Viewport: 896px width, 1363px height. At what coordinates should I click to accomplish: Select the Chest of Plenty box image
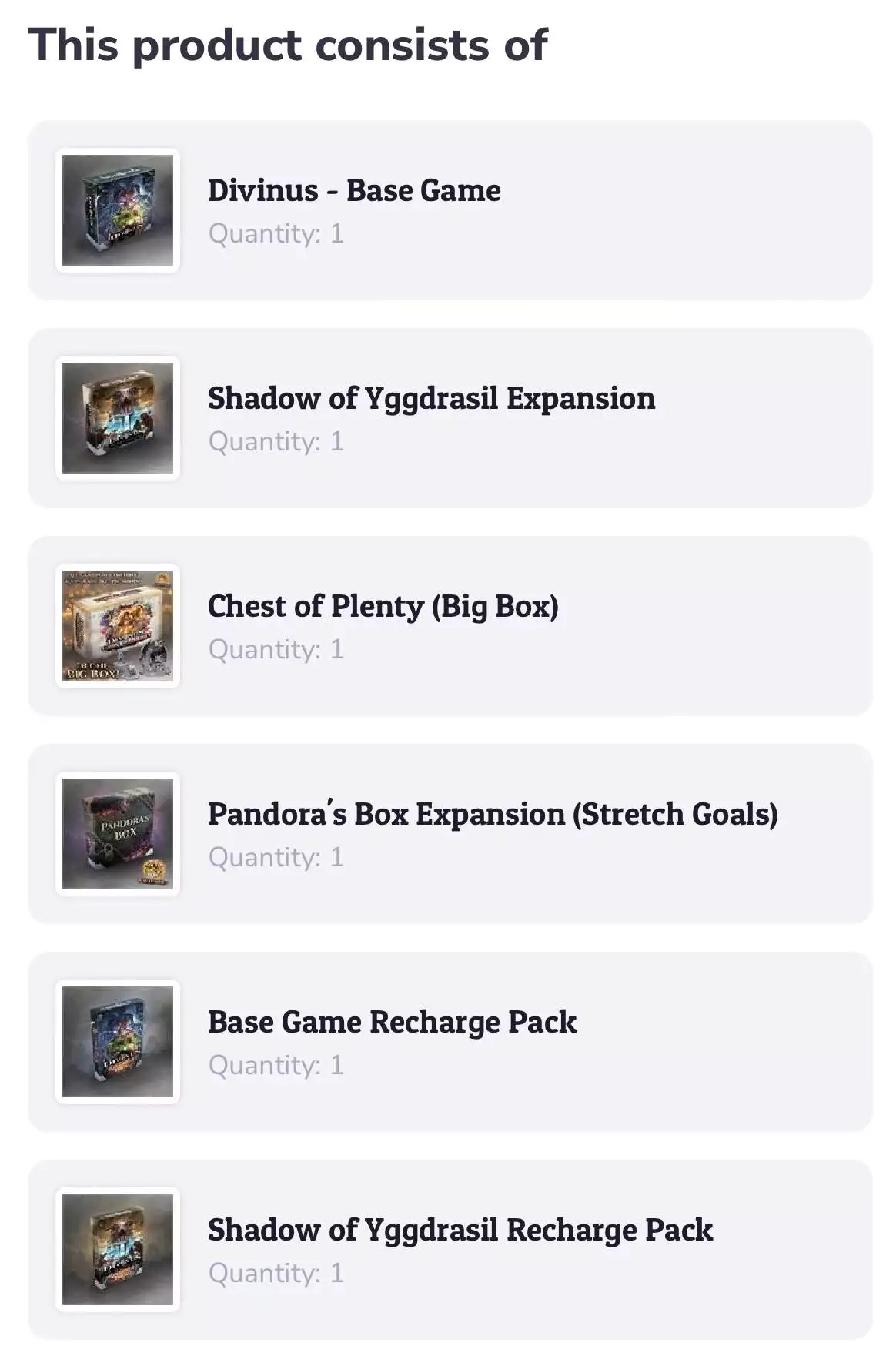[118, 626]
